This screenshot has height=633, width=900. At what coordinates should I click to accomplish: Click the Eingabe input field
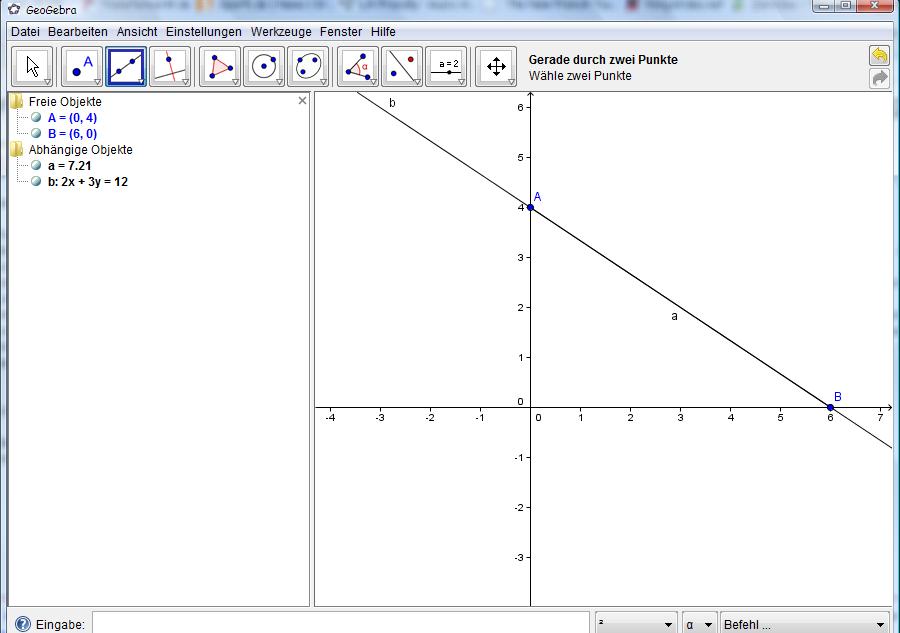340,623
